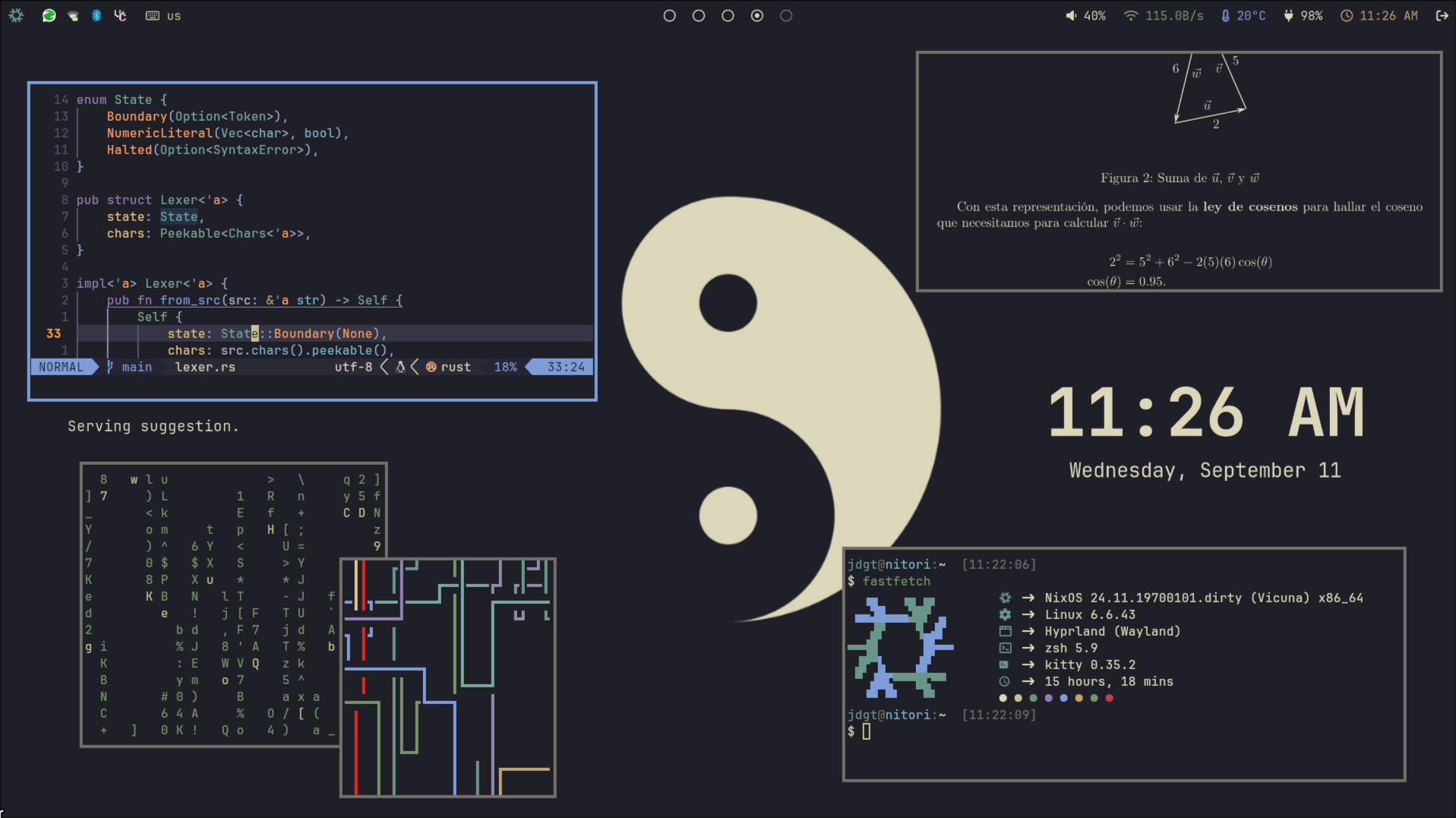Click the Linux penguin fileformat icon
The height and width of the screenshot is (818, 1456).
[x=400, y=367]
